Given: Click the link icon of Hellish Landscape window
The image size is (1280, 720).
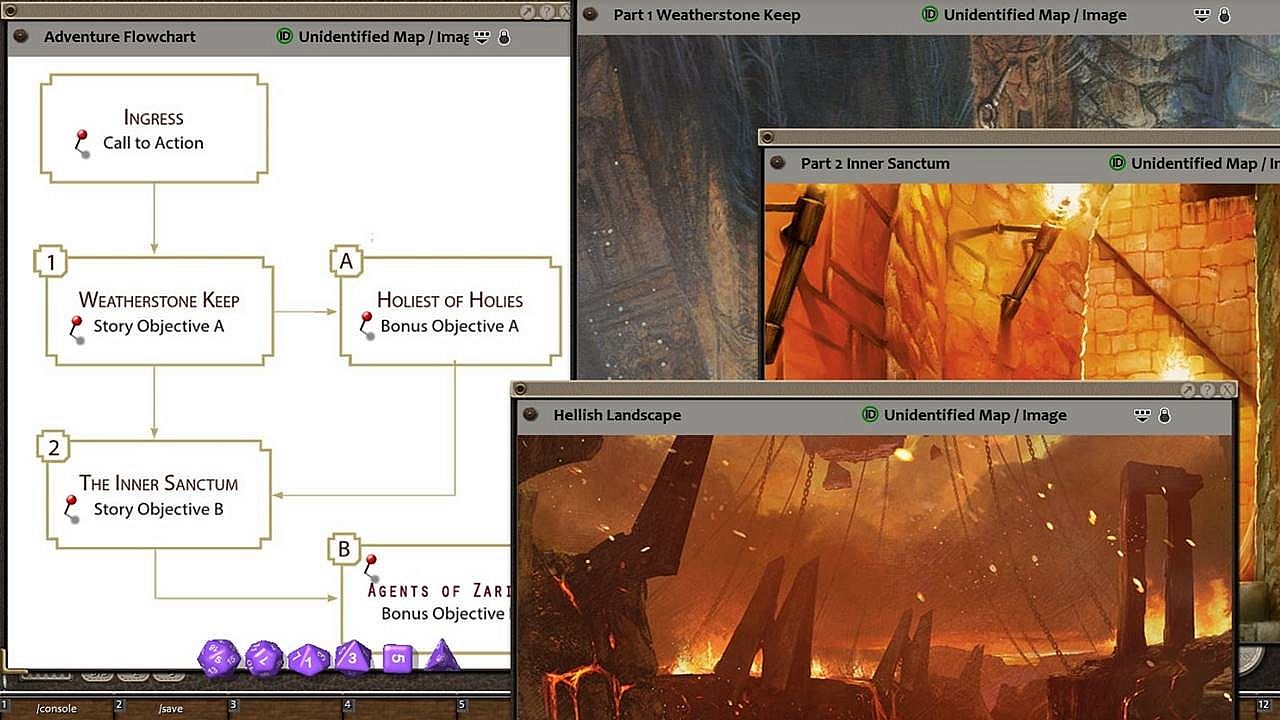Looking at the screenshot, I should (x=530, y=415).
